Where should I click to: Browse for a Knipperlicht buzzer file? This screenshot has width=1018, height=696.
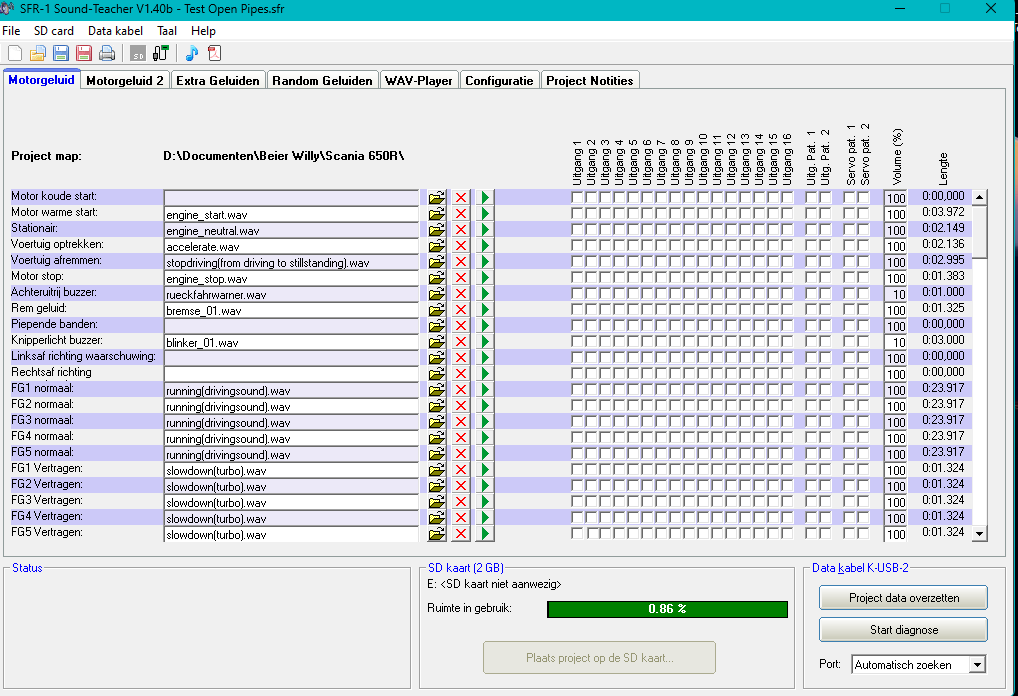tap(437, 342)
